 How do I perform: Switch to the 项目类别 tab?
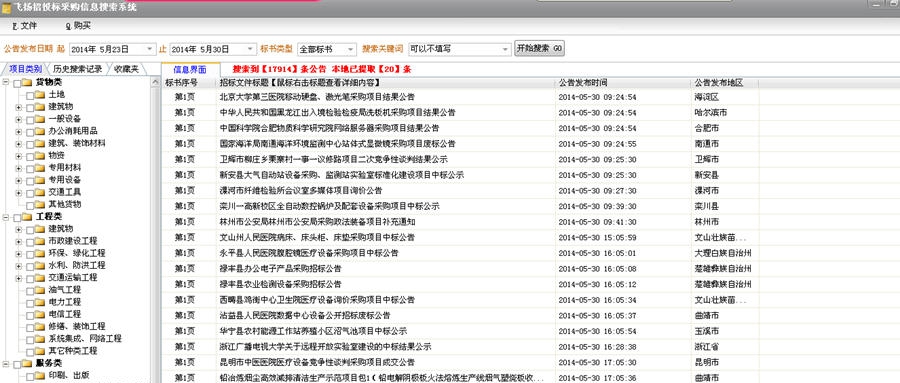coord(25,69)
